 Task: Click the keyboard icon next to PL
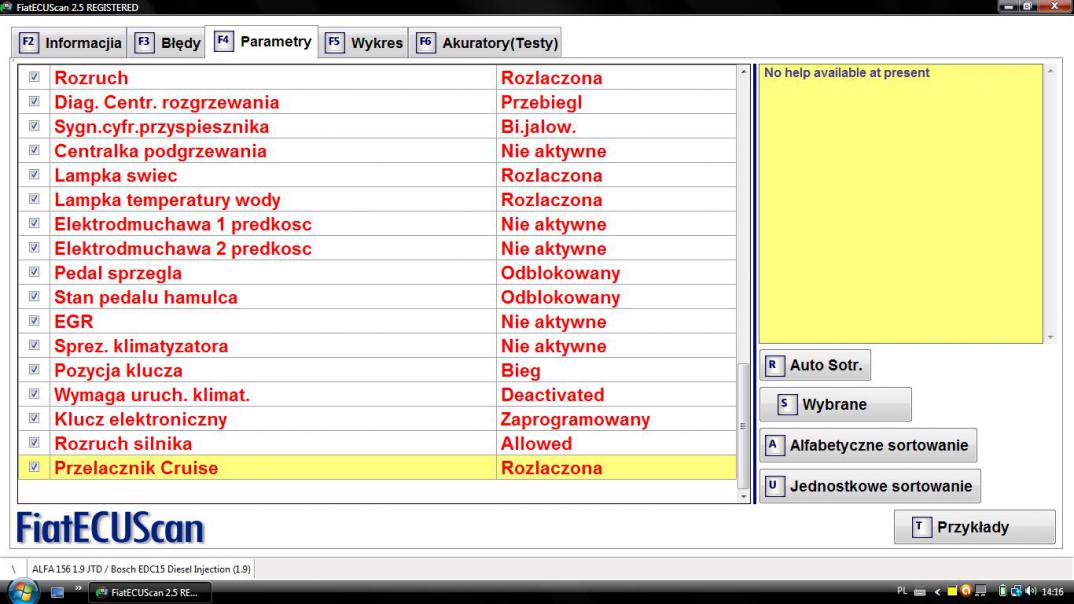click(920, 592)
